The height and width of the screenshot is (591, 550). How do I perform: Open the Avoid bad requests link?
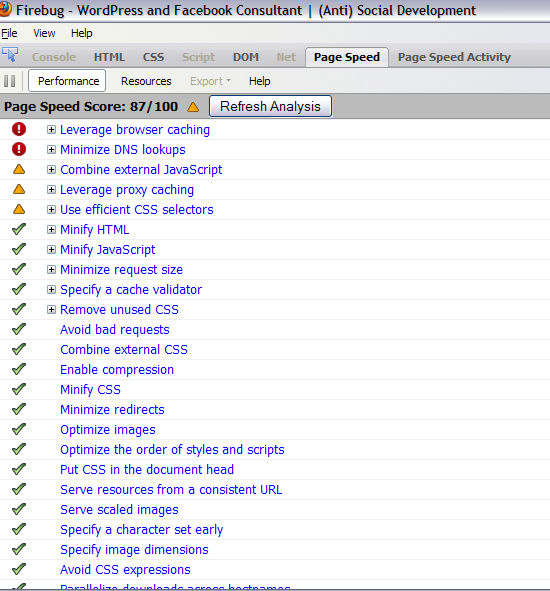(115, 330)
